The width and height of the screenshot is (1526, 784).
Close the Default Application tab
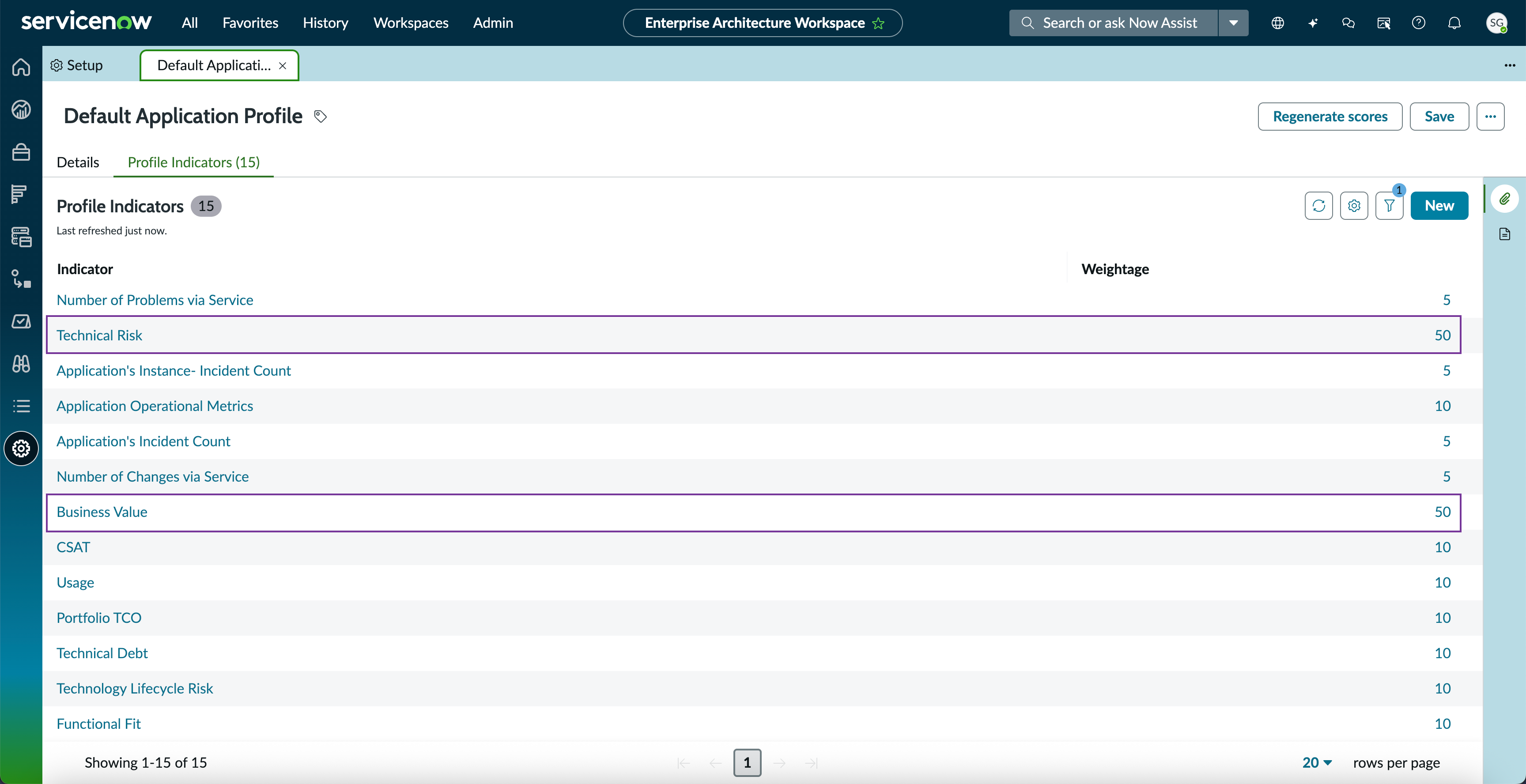click(x=283, y=66)
